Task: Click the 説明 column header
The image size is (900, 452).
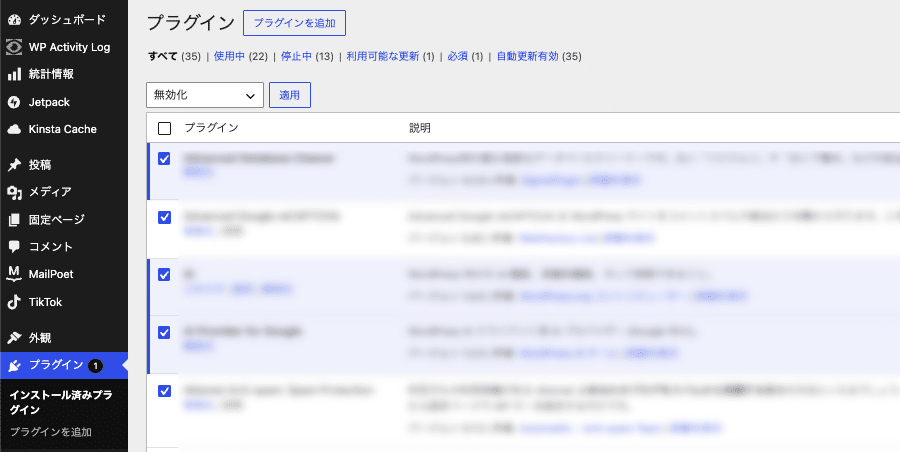Action: click(420, 128)
